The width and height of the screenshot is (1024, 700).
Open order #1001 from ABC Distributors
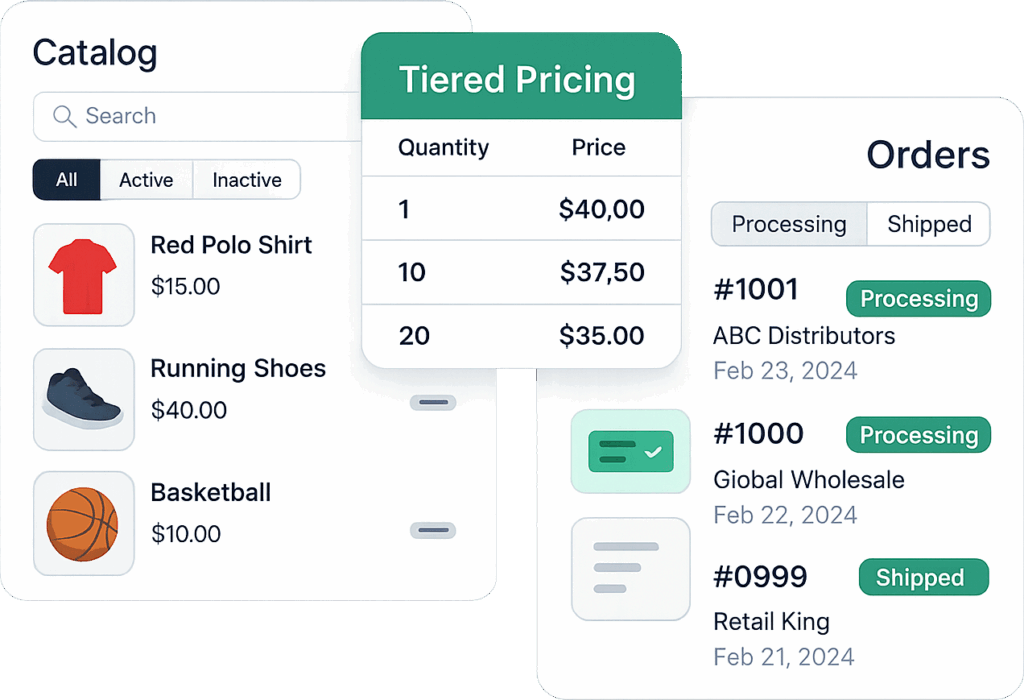(x=756, y=290)
